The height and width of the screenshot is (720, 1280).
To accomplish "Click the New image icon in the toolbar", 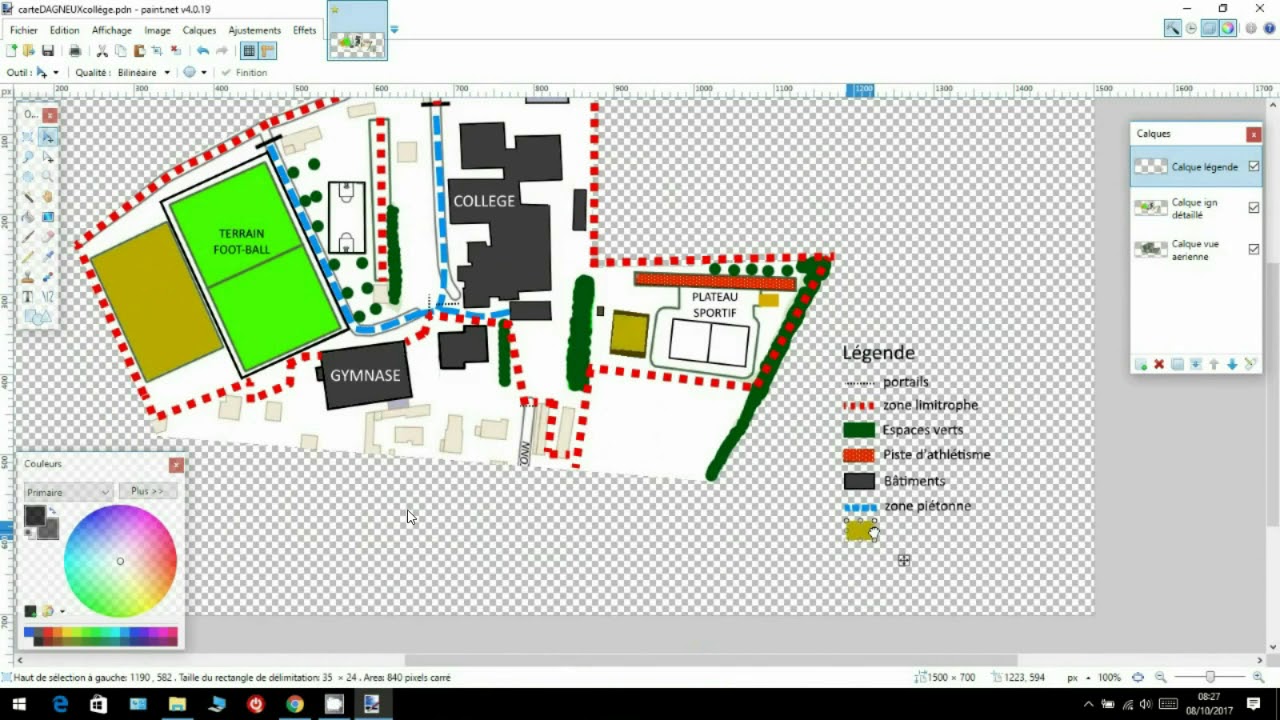I will (x=11, y=51).
